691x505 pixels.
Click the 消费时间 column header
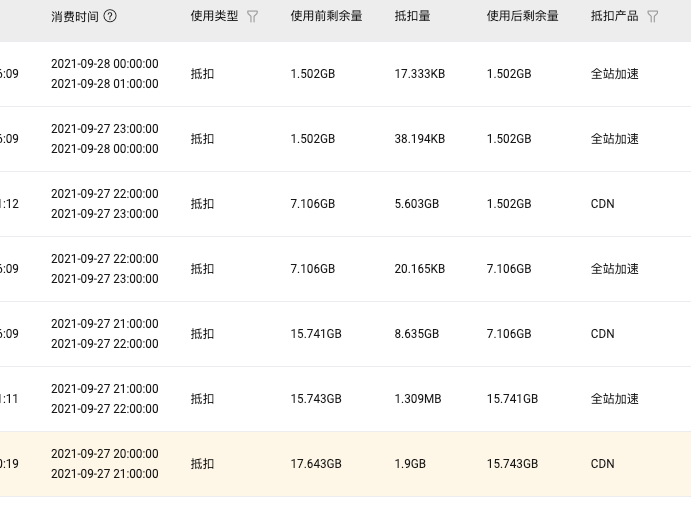(75, 16)
